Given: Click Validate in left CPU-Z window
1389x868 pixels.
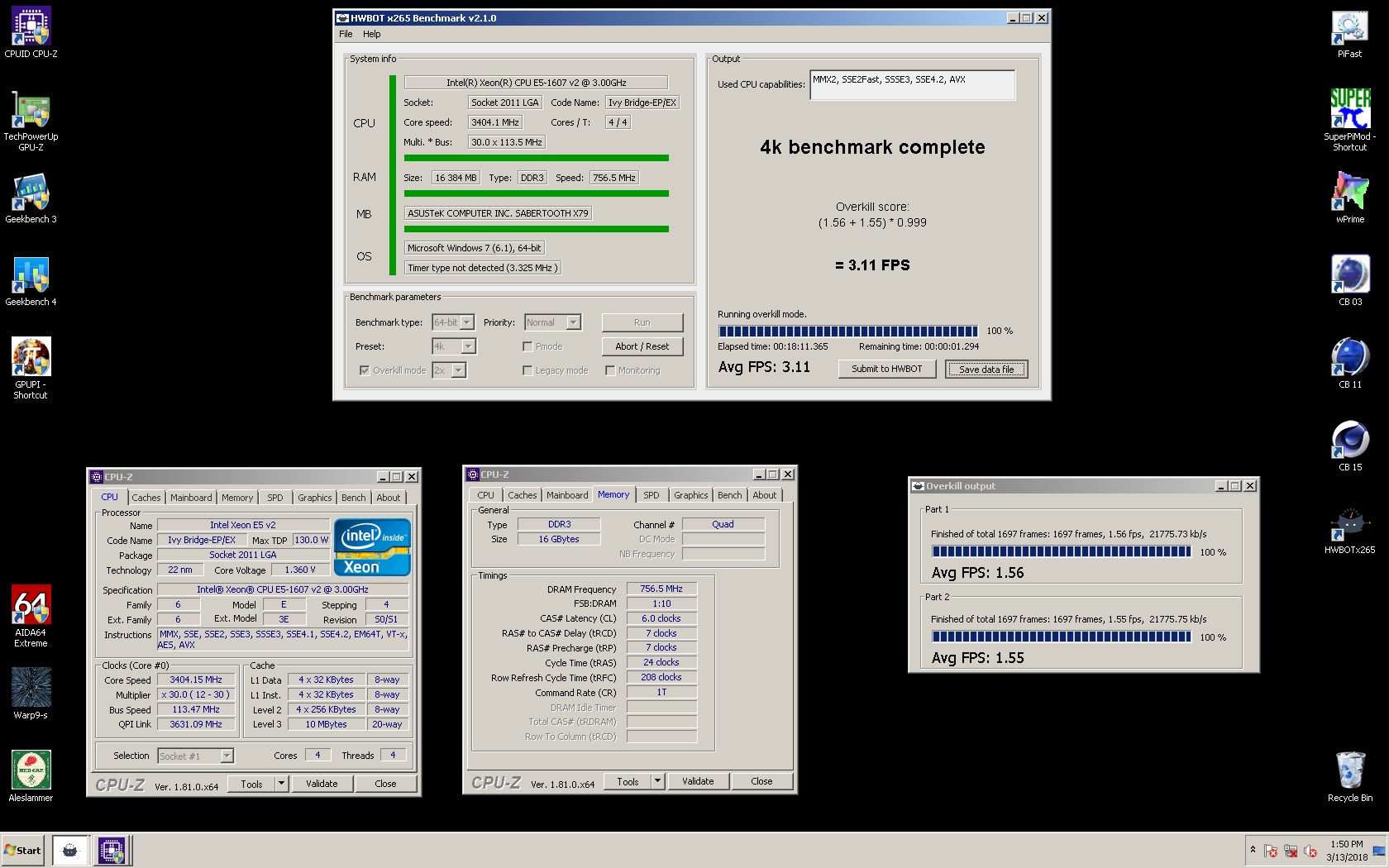Looking at the screenshot, I should tap(322, 784).
